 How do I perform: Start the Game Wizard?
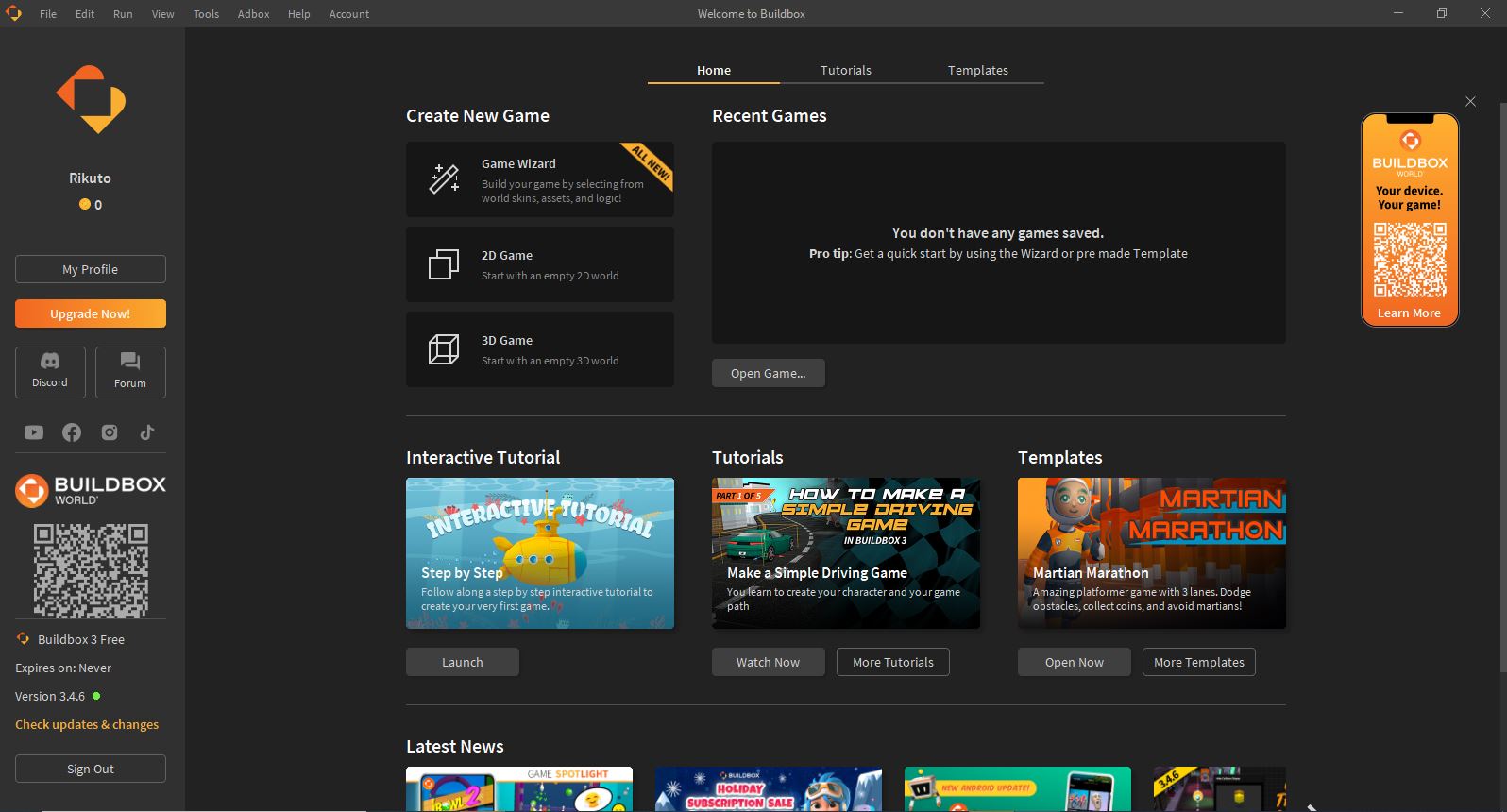(539, 179)
